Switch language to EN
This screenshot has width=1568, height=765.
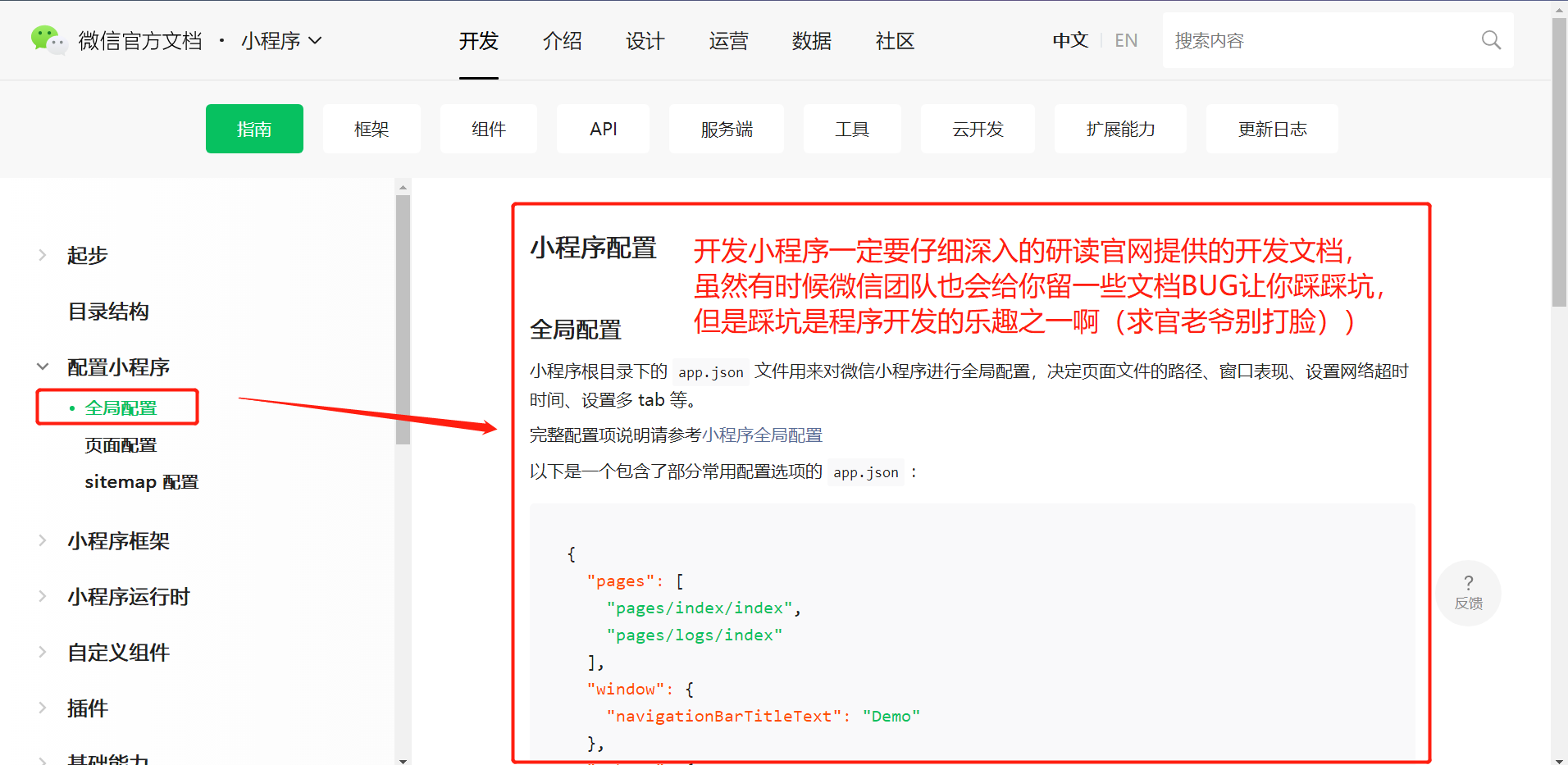click(1126, 40)
